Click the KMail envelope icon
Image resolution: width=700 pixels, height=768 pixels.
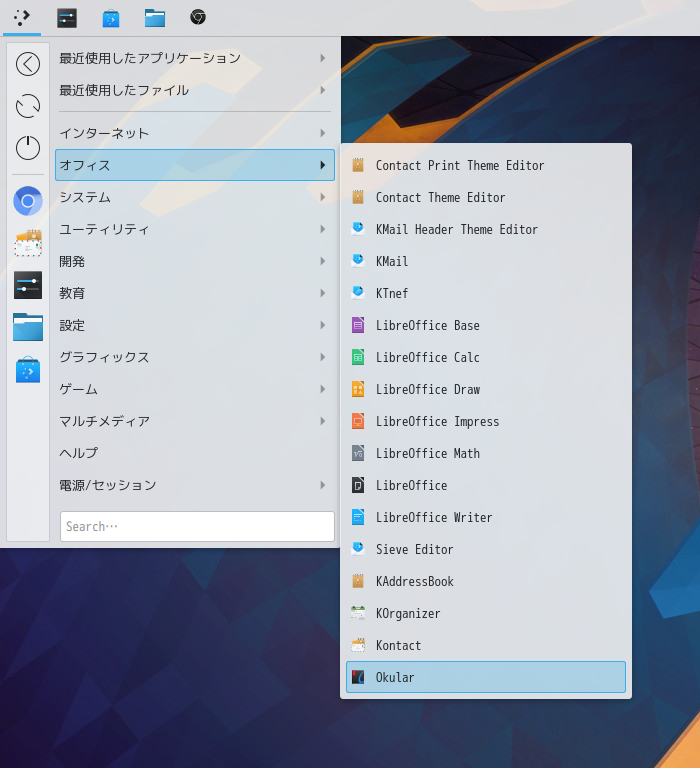point(358,261)
